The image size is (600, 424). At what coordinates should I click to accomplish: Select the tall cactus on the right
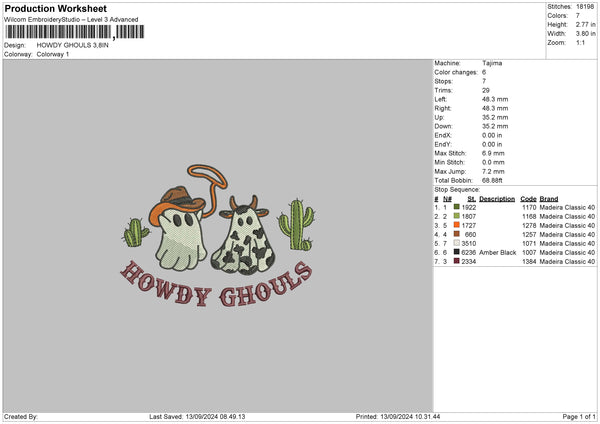(295, 225)
